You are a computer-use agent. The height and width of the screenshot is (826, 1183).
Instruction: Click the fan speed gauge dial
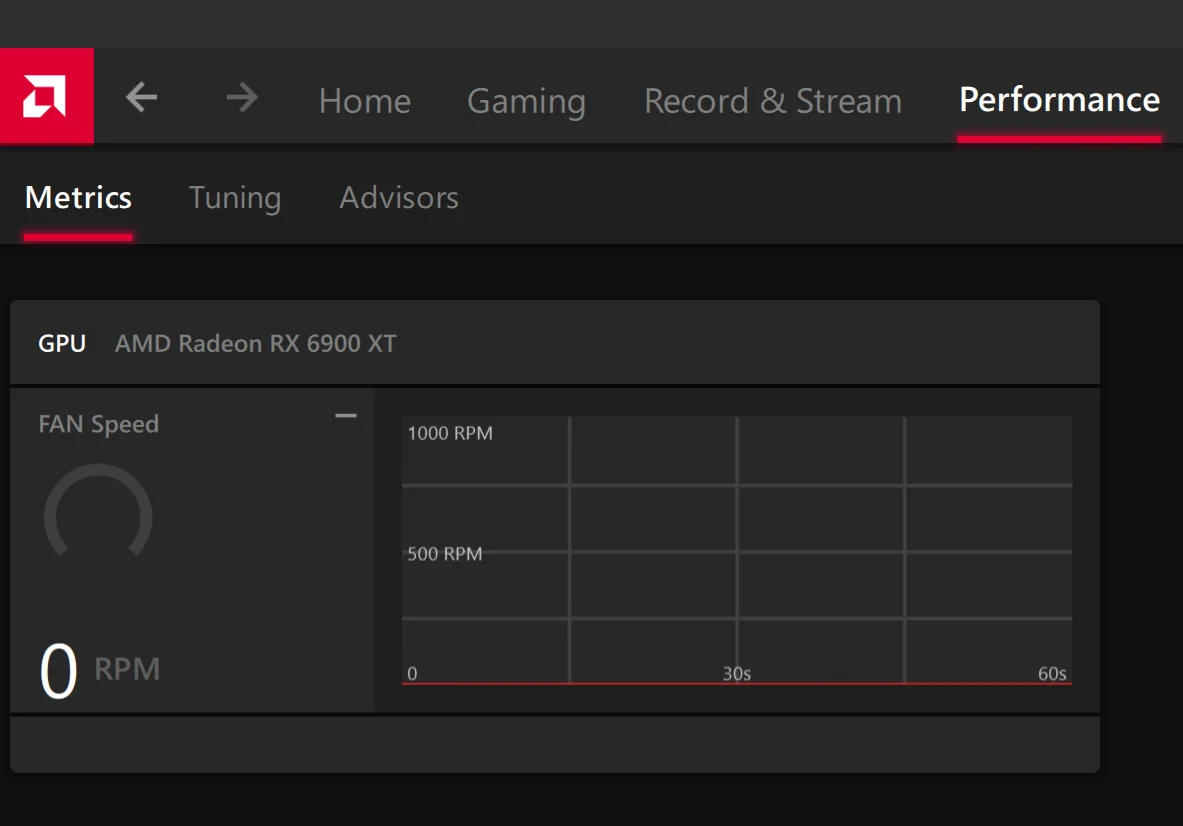[x=98, y=511]
